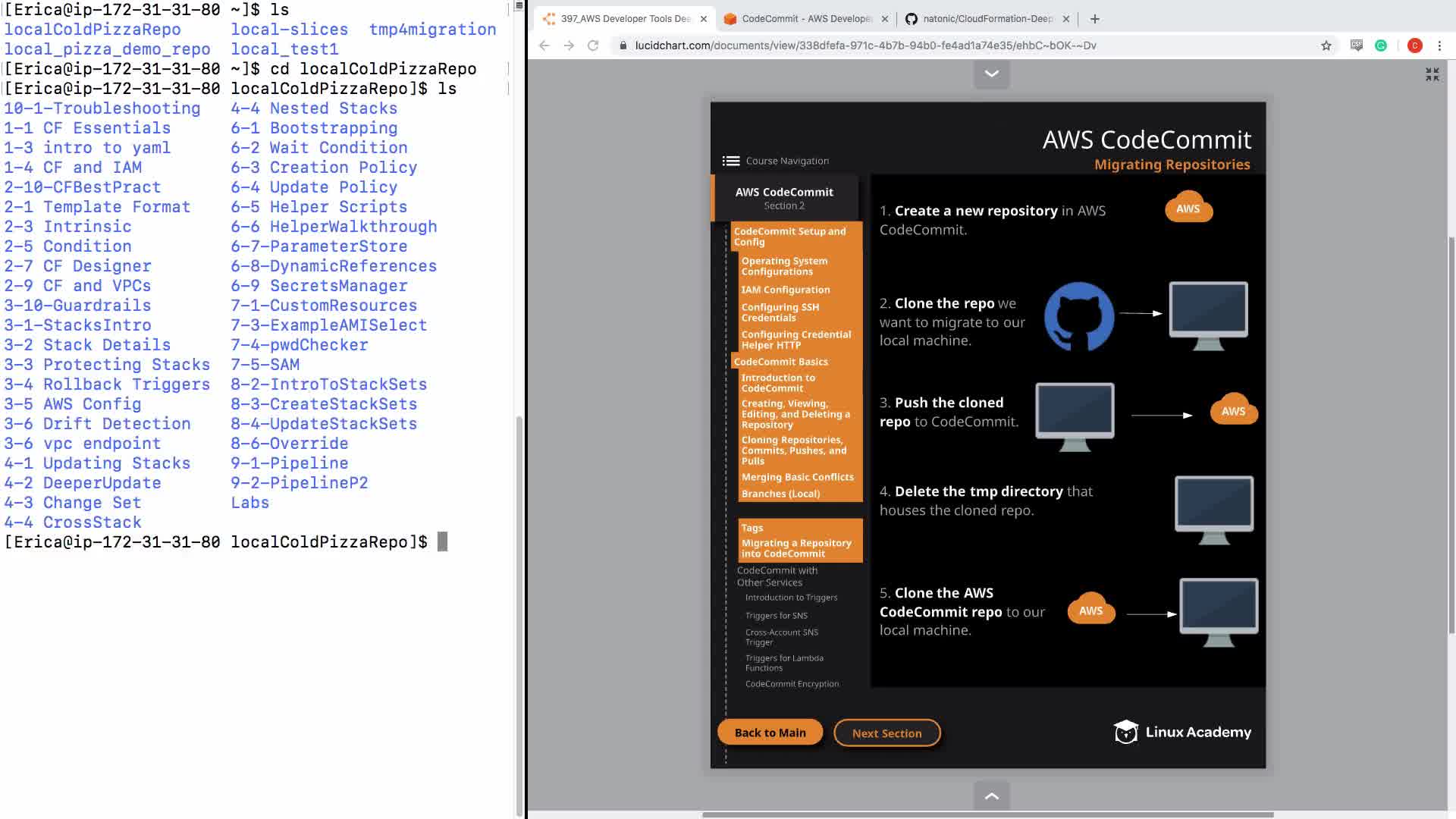
Task: Switch to the CodeCommit - AWS Developer tab
Action: 806,19
